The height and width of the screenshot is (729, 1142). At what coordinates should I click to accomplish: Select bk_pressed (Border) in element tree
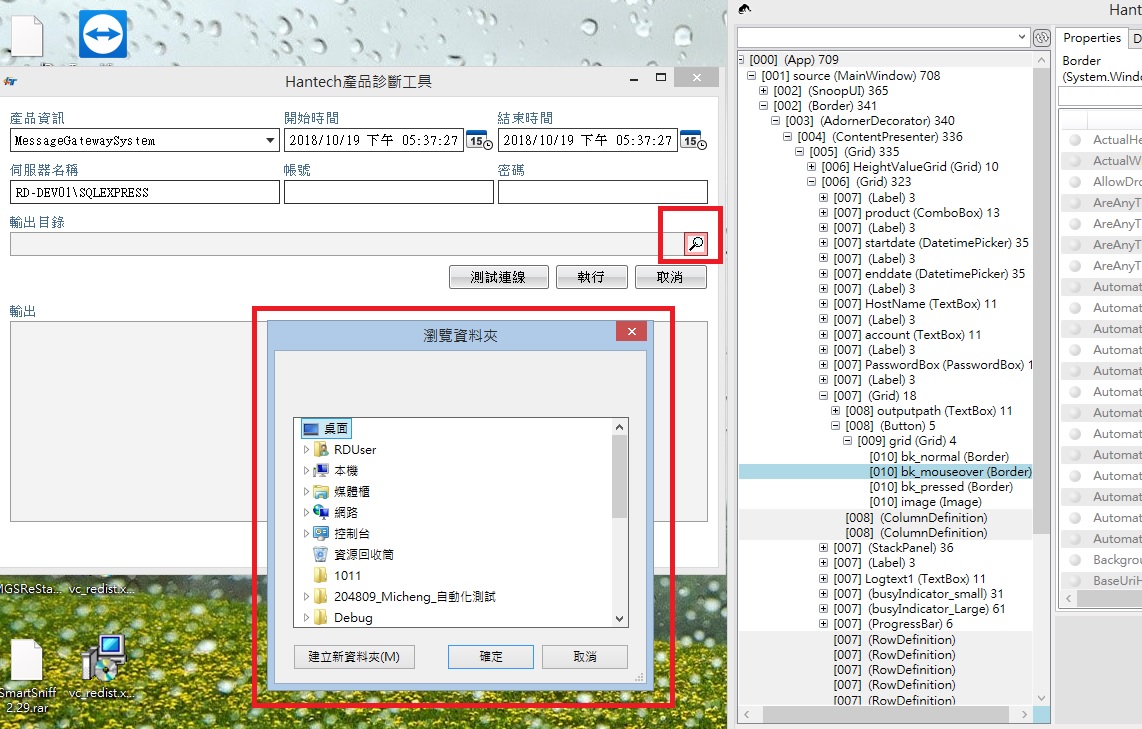[941, 487]
